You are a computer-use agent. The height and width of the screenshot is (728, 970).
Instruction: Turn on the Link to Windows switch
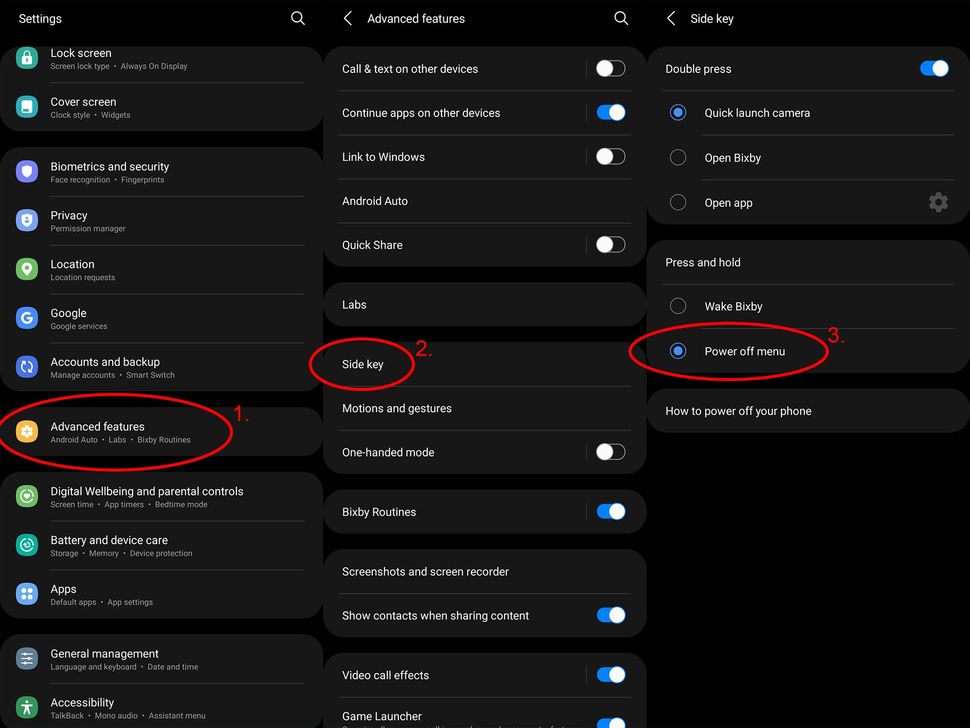(x=610, y=157)
